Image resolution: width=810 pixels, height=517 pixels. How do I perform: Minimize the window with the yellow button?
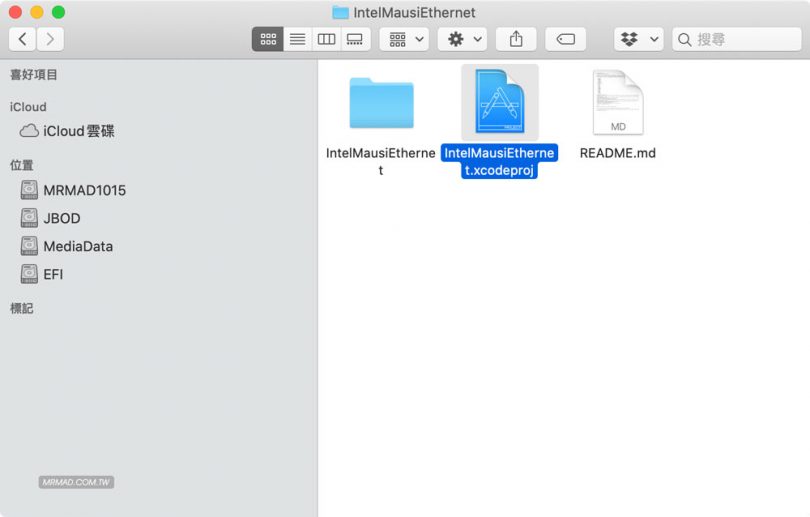click(x=37, y=12)
